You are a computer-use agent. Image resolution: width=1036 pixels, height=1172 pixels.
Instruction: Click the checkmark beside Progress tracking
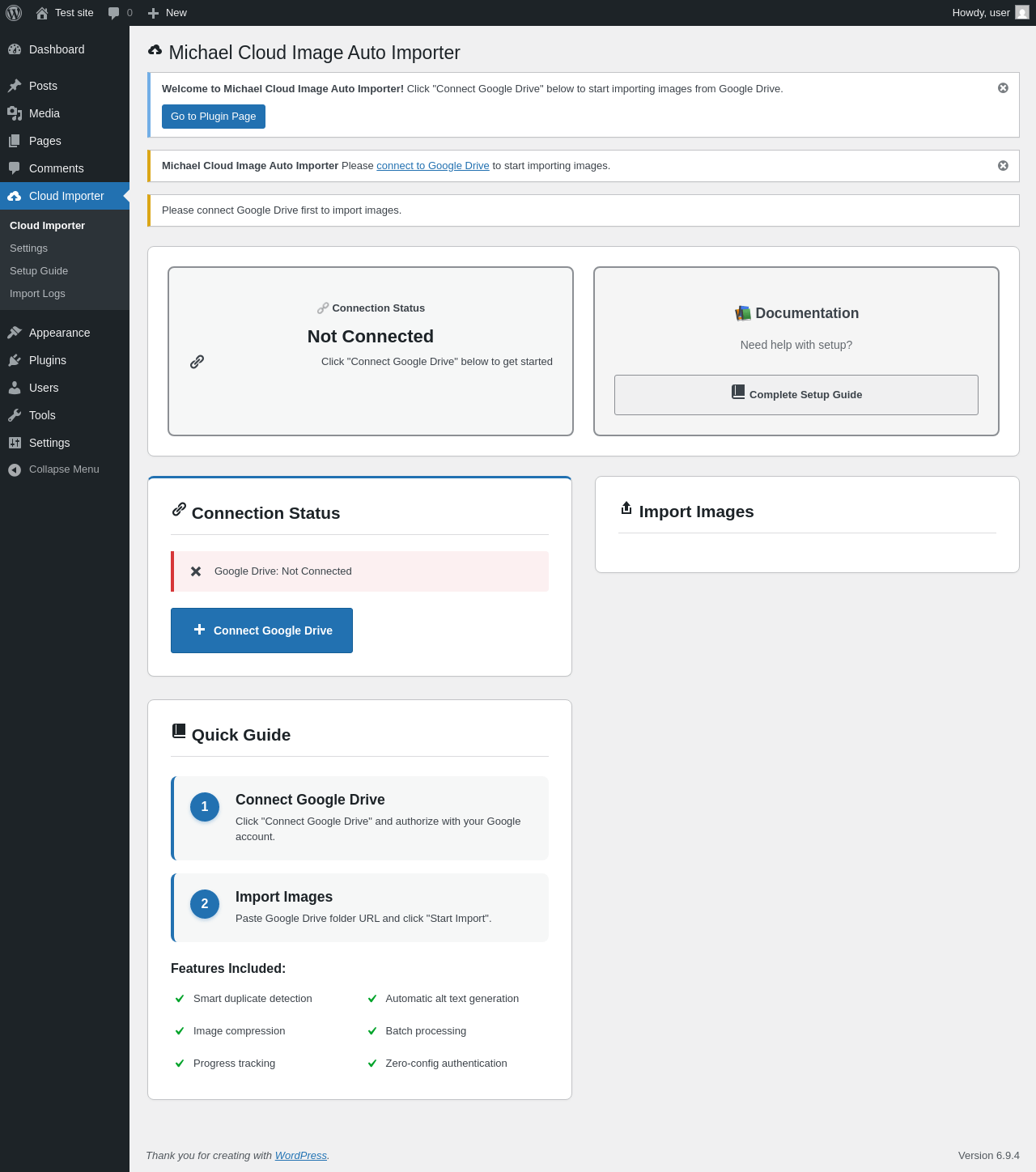180,1064
